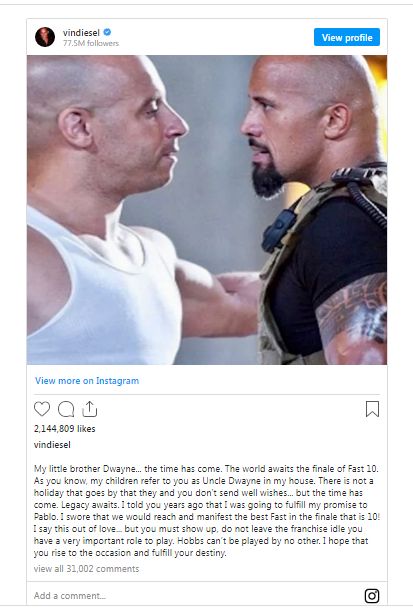413x611 pixels.
Task: Click the vindiesel username in the header
Action: [x=81, y=33]
